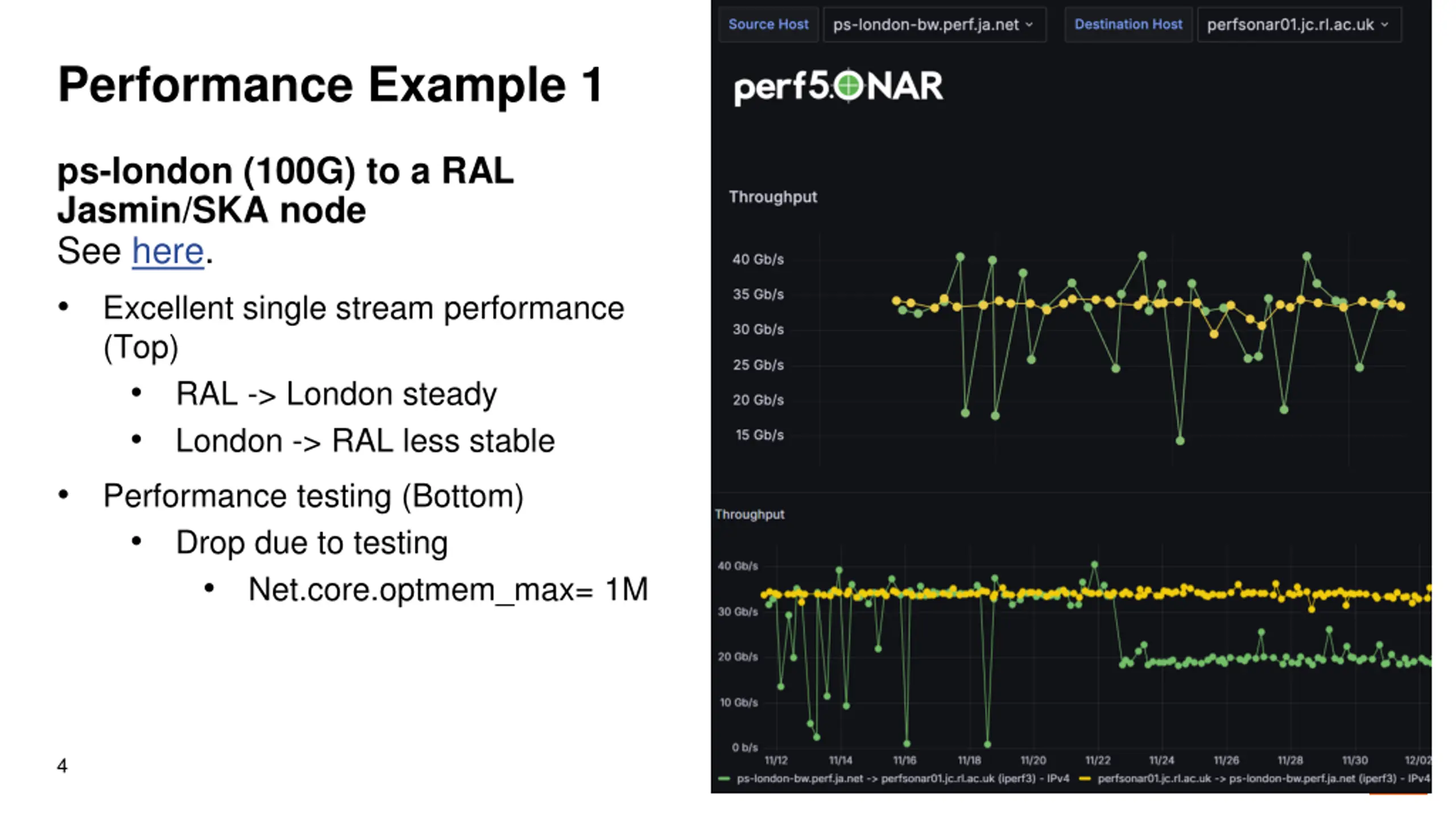Click the 40 Gb/s label on top chart
The image size is (1456, 819).
(x=758, y=259)
